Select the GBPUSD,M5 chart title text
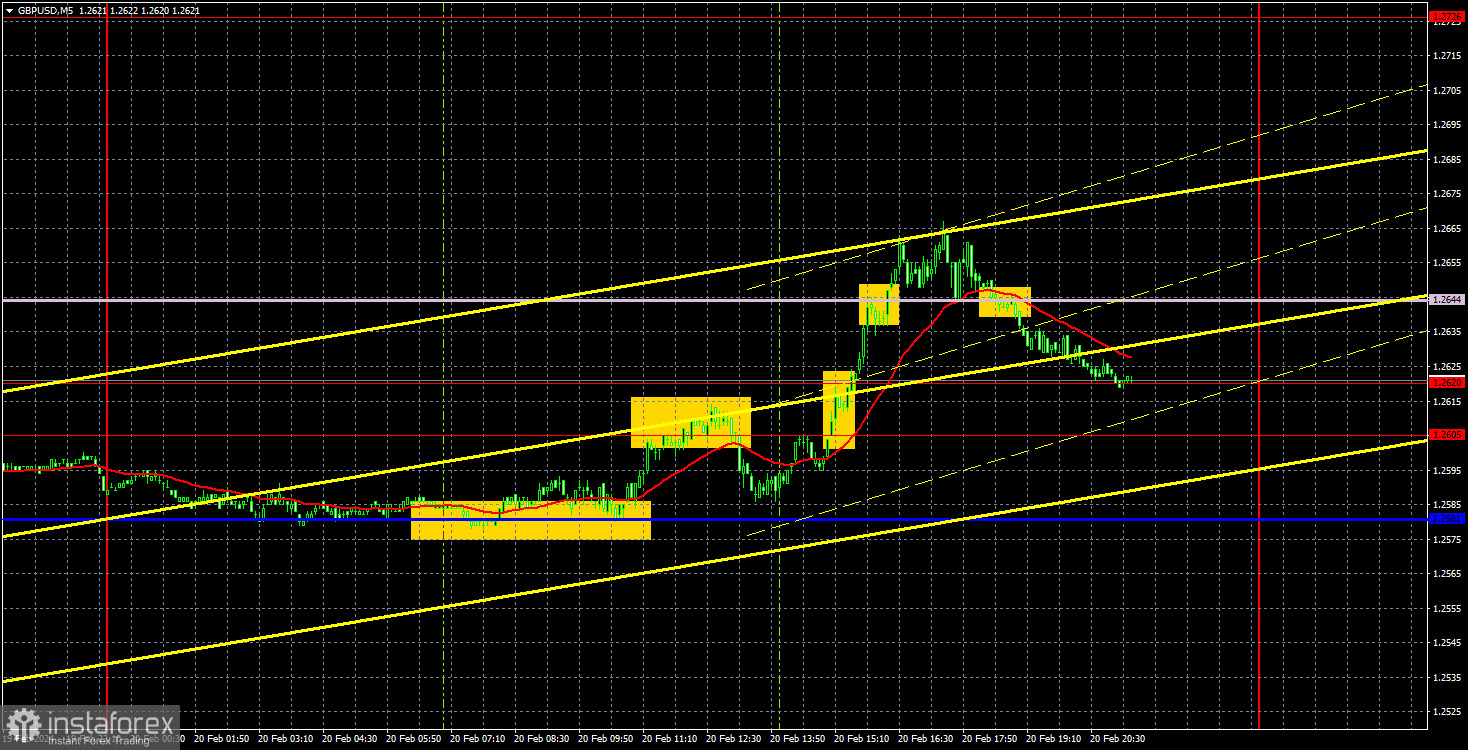 pos(46,10)
